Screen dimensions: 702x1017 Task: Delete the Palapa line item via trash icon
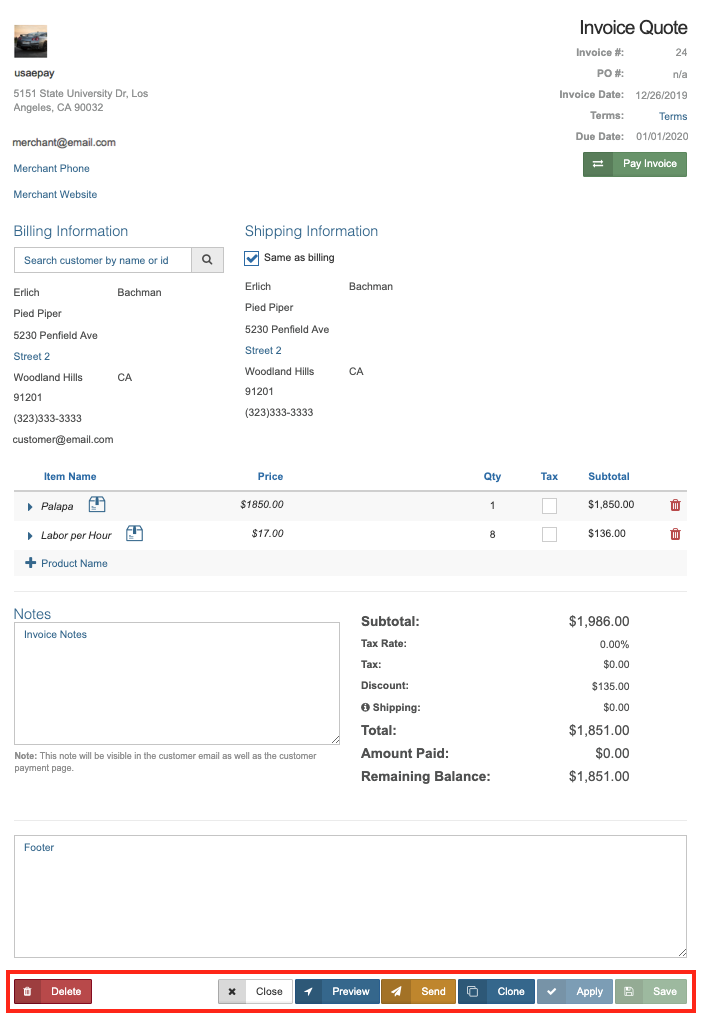click(675, 506)
